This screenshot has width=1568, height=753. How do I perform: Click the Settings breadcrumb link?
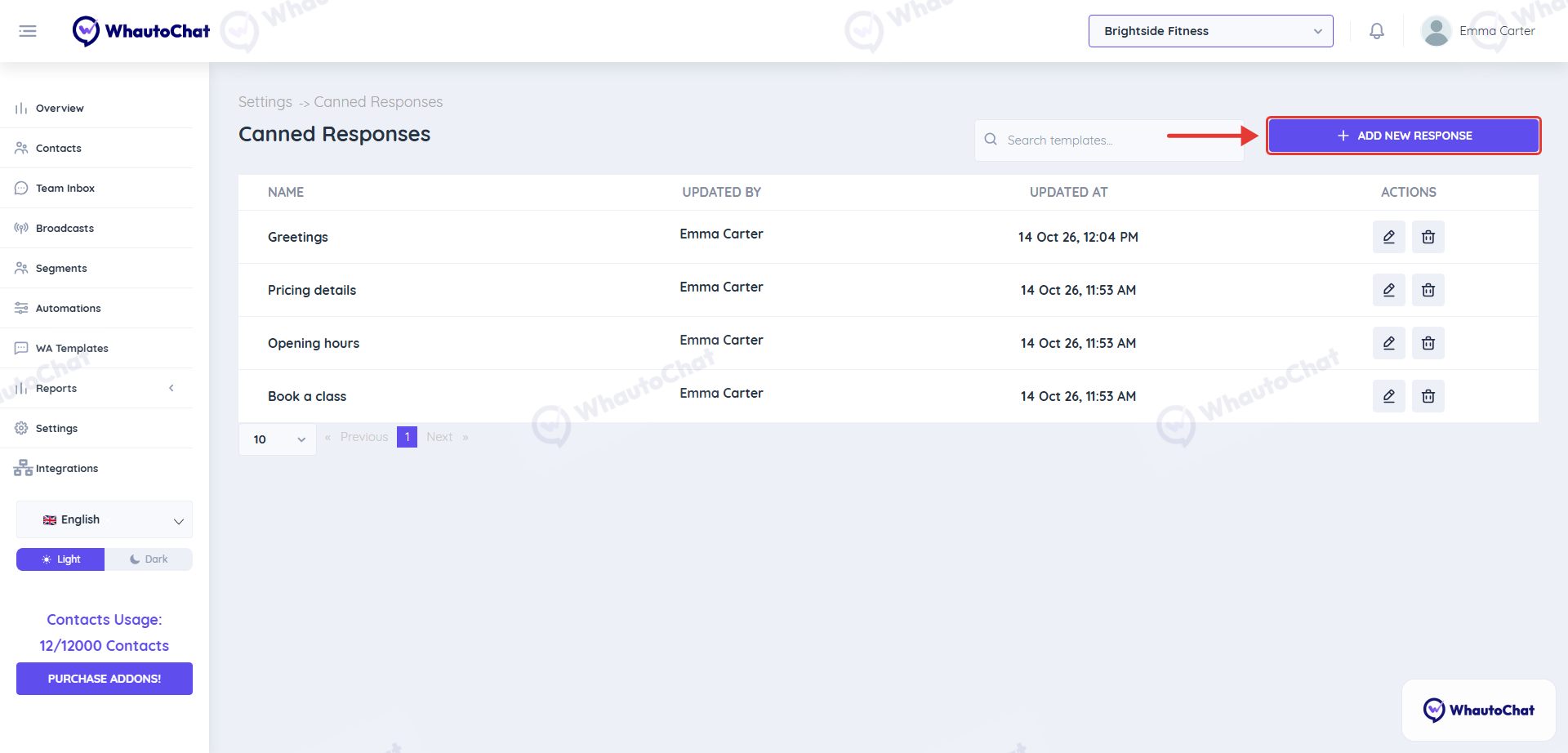point(265,102)
